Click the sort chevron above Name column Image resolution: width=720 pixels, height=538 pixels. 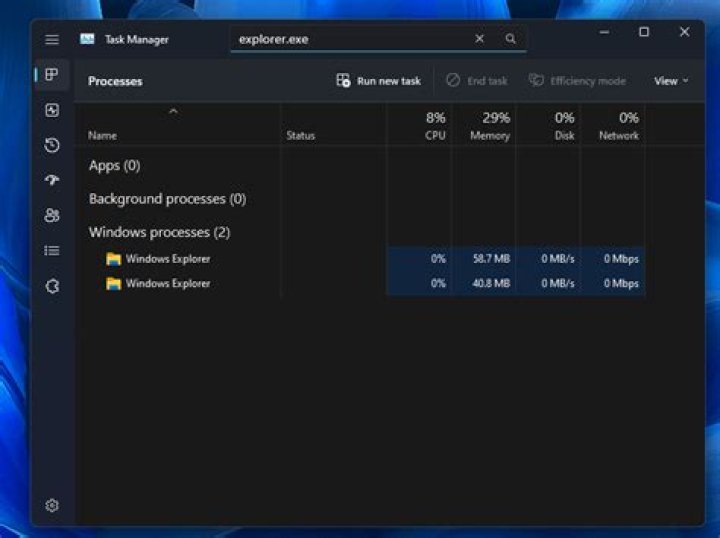(173, 111)
